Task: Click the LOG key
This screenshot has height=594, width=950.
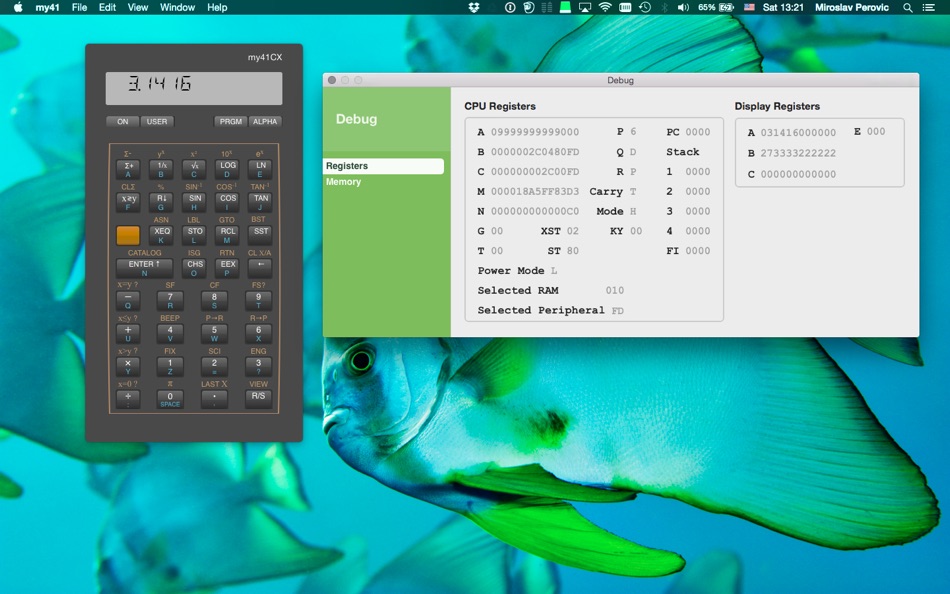Action: pos(228,169)
